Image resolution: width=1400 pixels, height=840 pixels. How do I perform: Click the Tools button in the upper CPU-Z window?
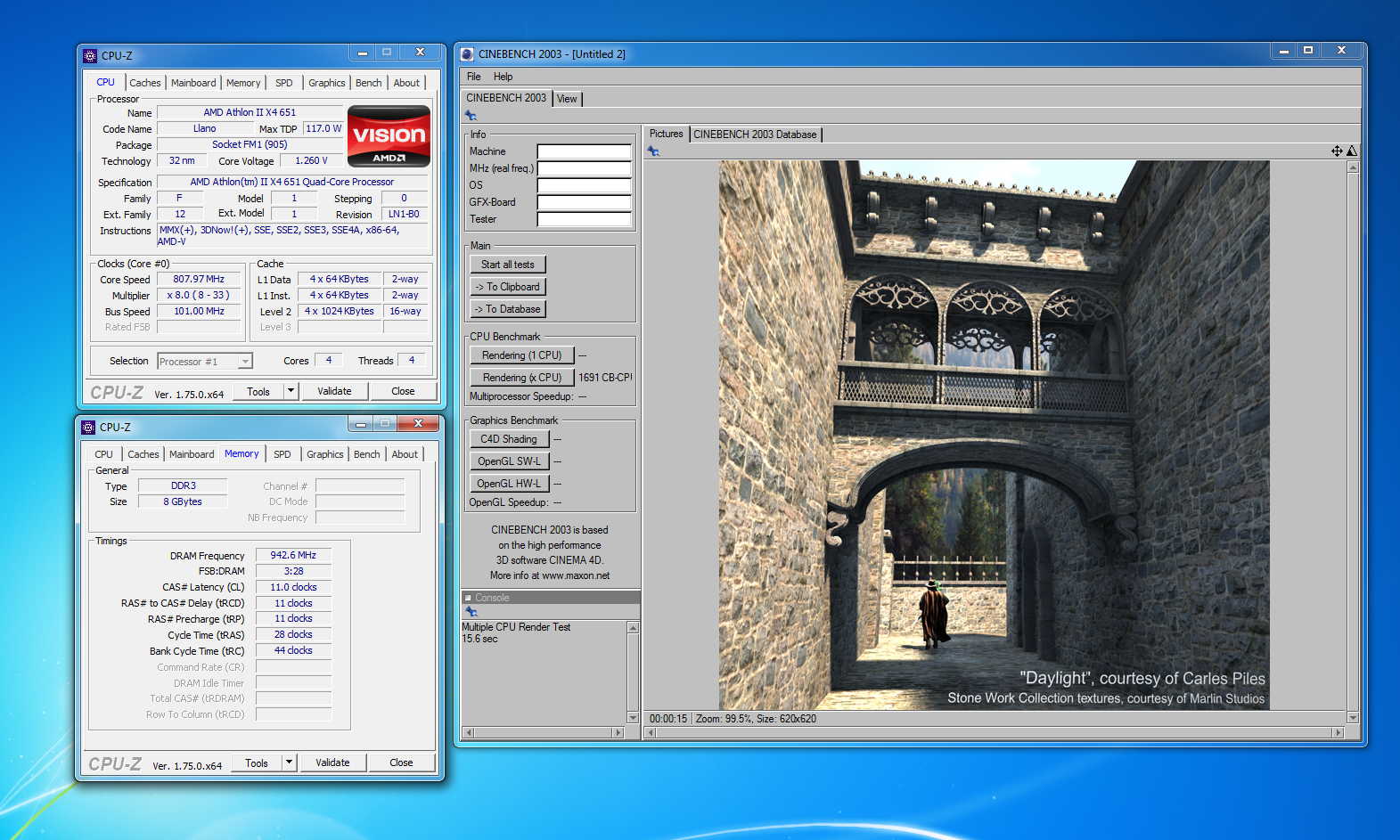point(258,391)
